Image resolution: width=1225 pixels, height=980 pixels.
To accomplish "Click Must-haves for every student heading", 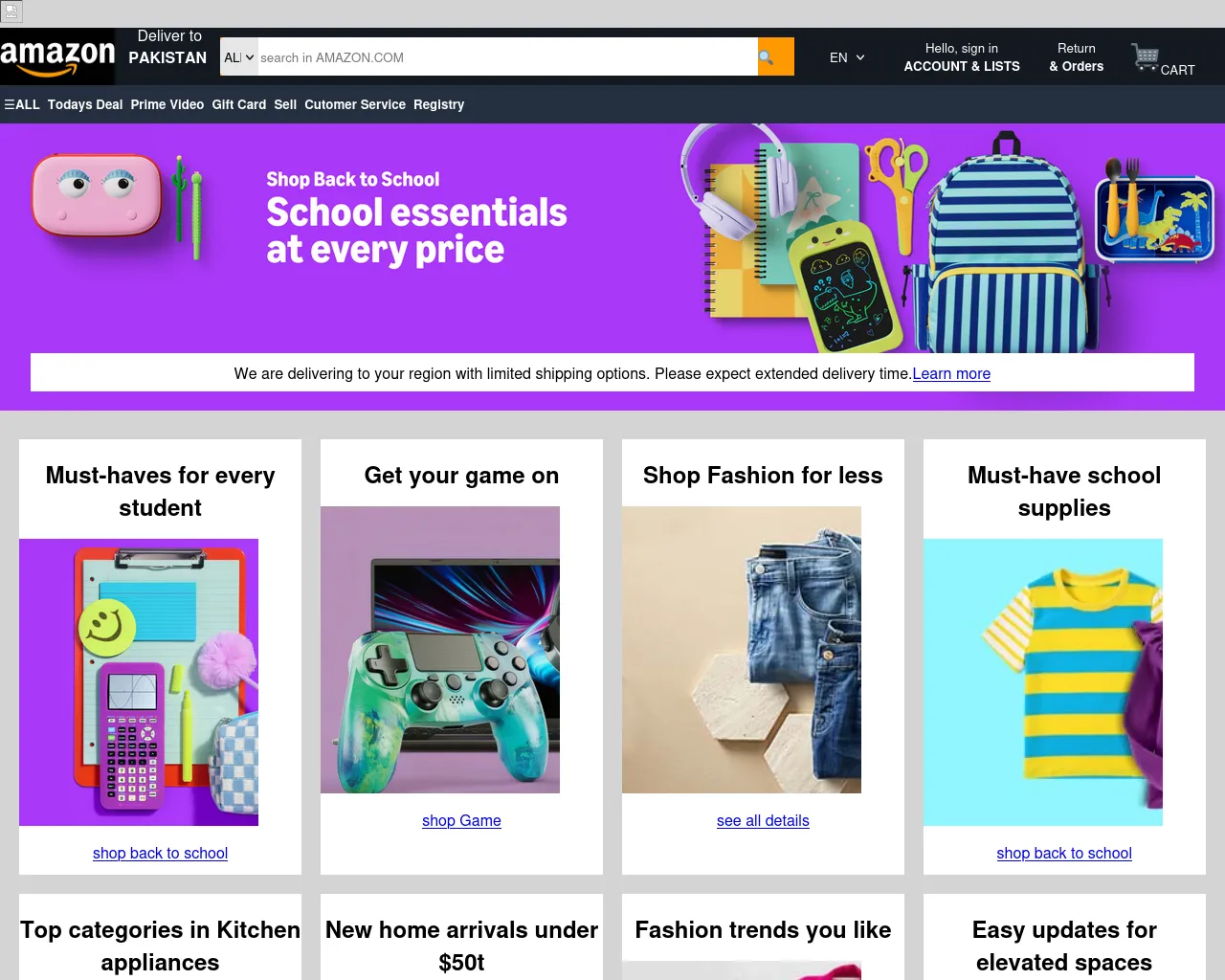I will coord(160,491).
